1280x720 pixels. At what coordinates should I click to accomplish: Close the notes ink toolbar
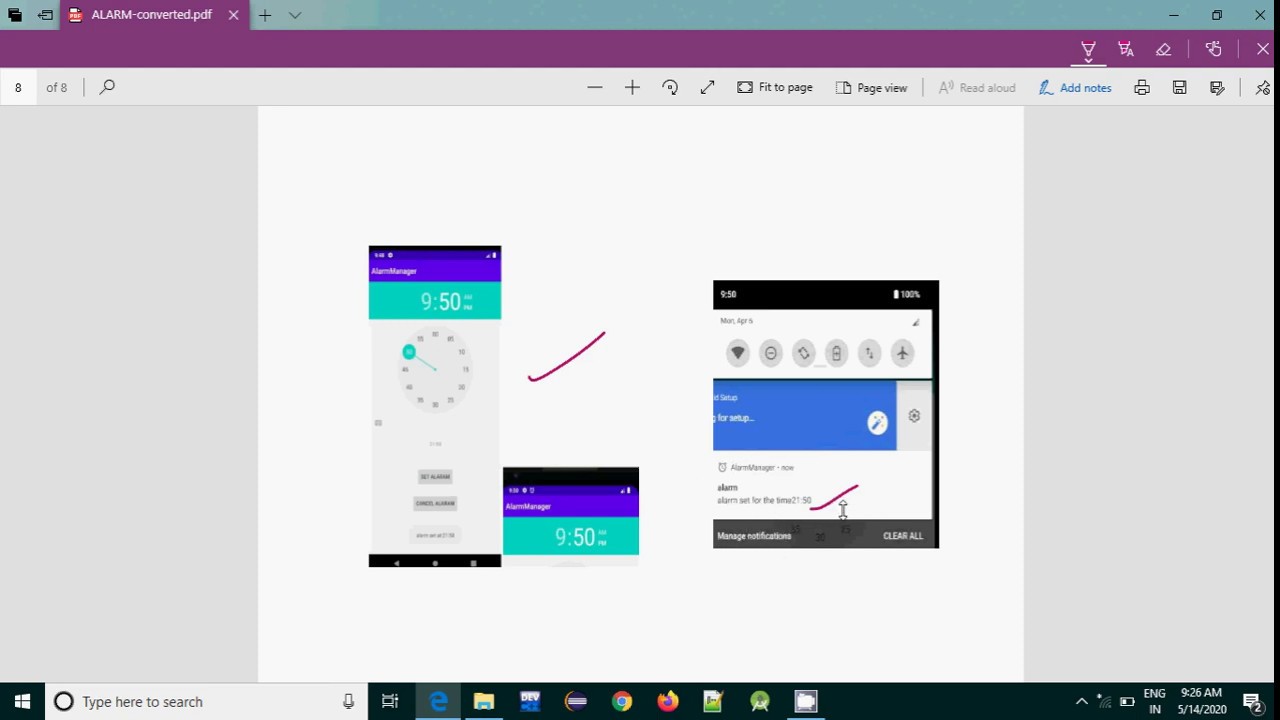(1262, 49)
